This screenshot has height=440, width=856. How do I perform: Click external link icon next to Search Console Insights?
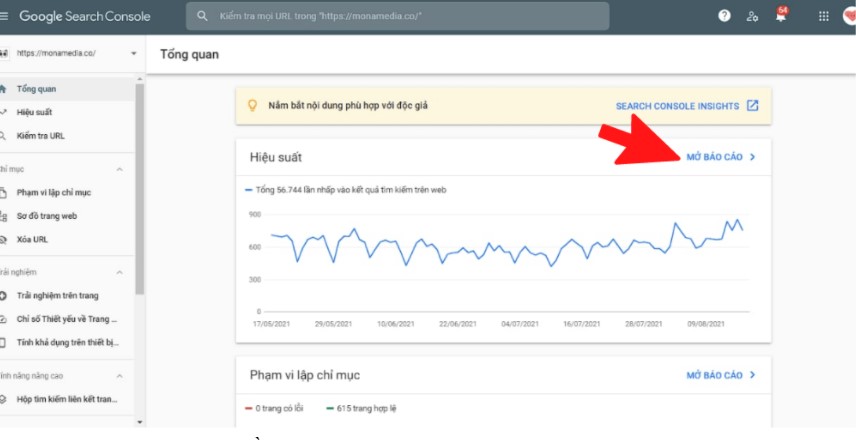pos(753,106)
